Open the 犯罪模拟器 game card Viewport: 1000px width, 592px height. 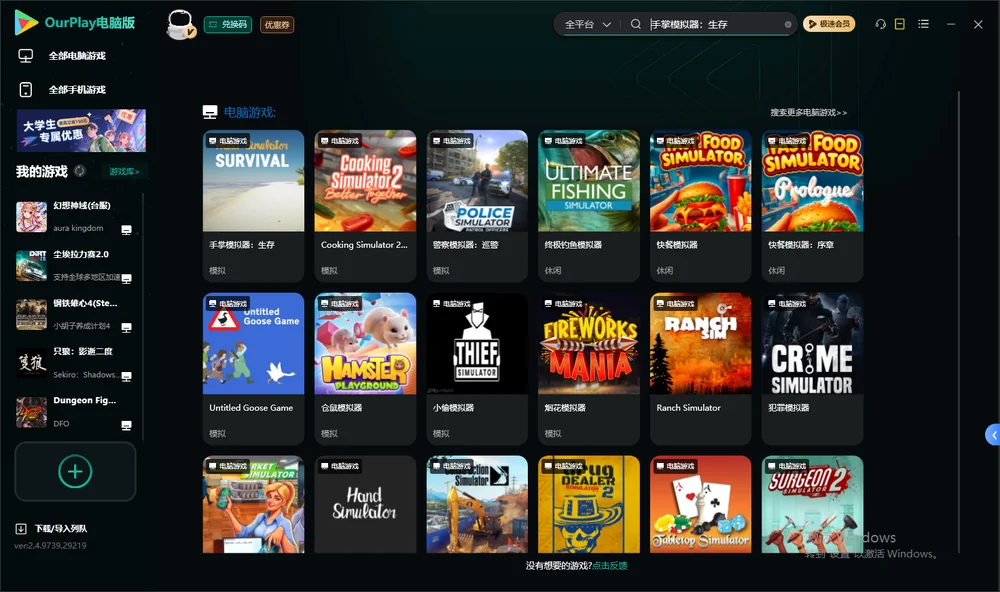[812, 369]
